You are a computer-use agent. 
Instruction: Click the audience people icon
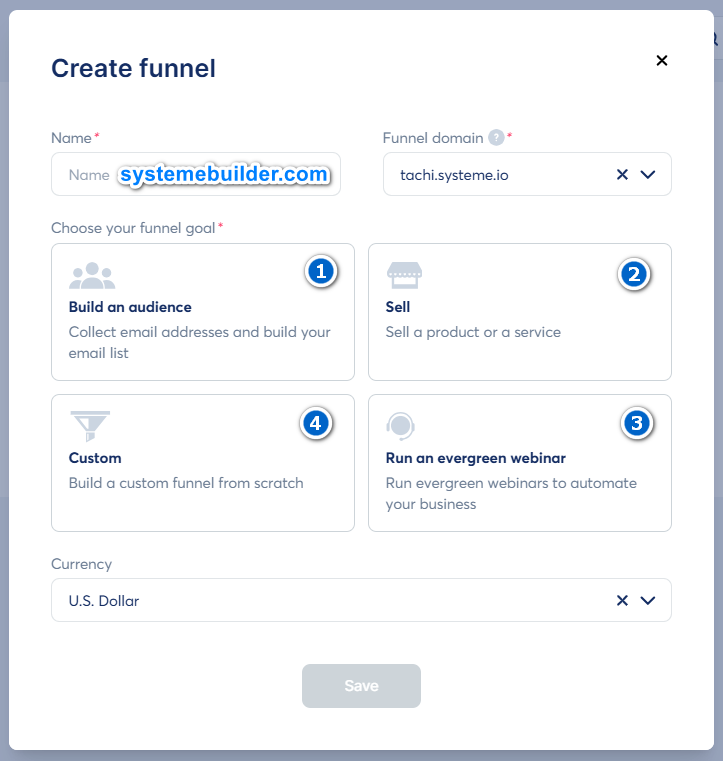tap(92, 275)
